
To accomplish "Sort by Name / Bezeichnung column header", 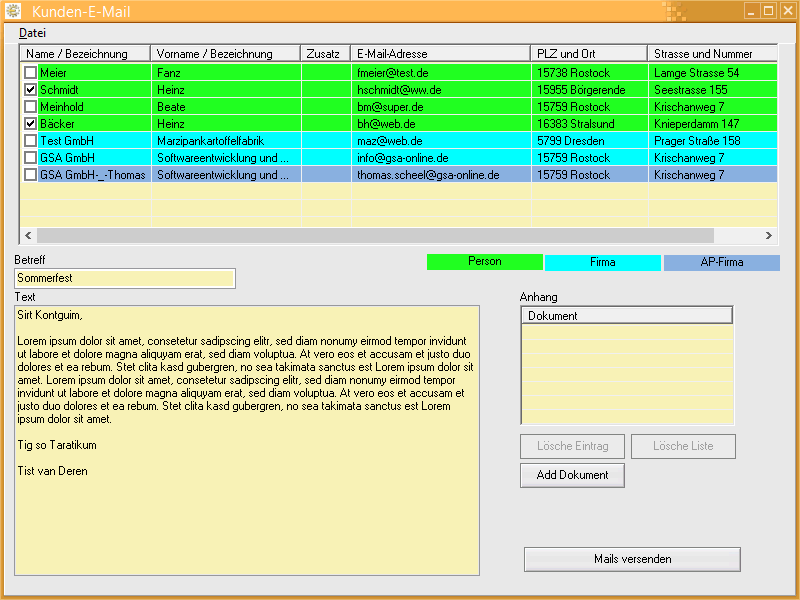I will 85,54.
